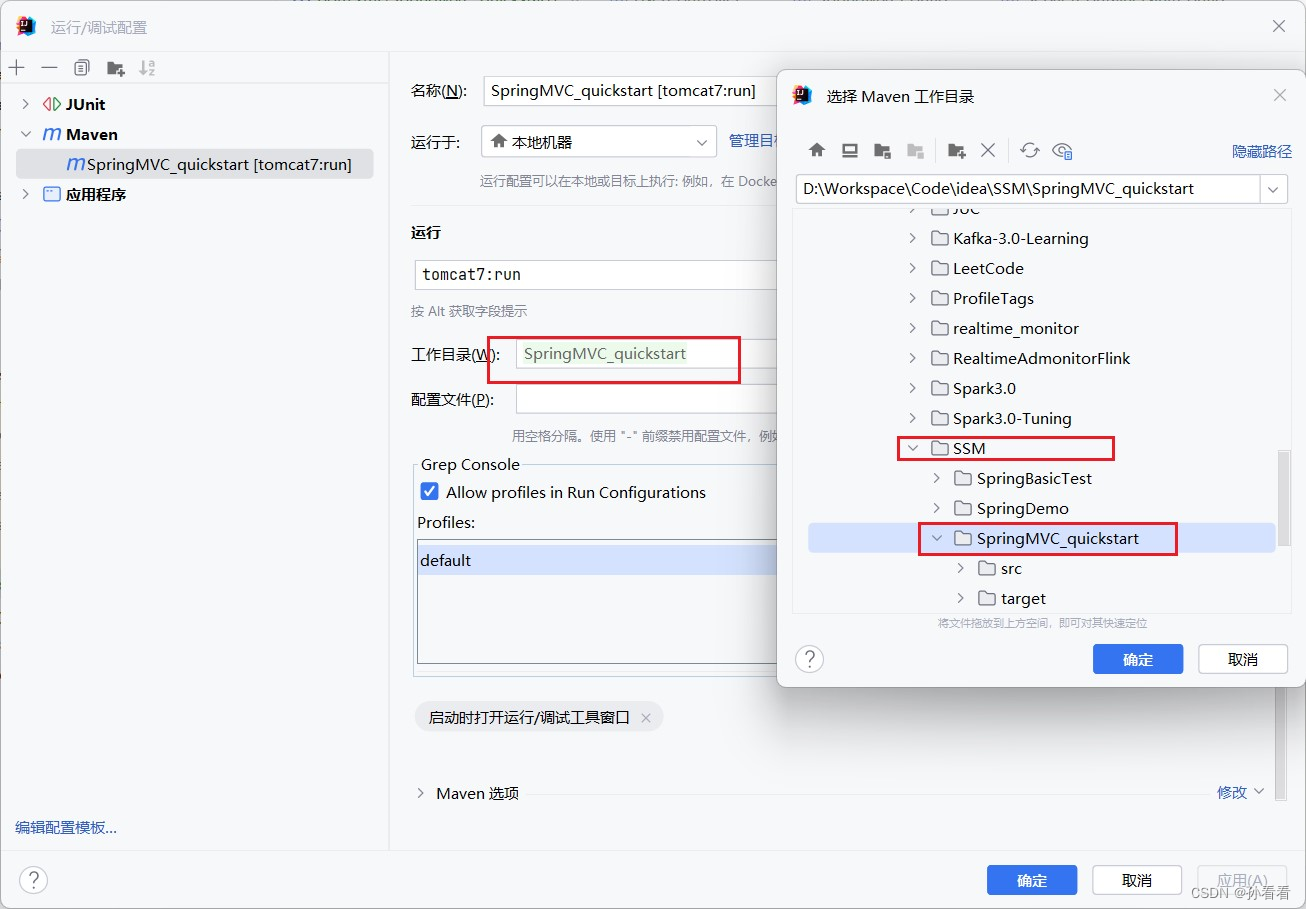Select the LeetCode folder

[988, 268]
